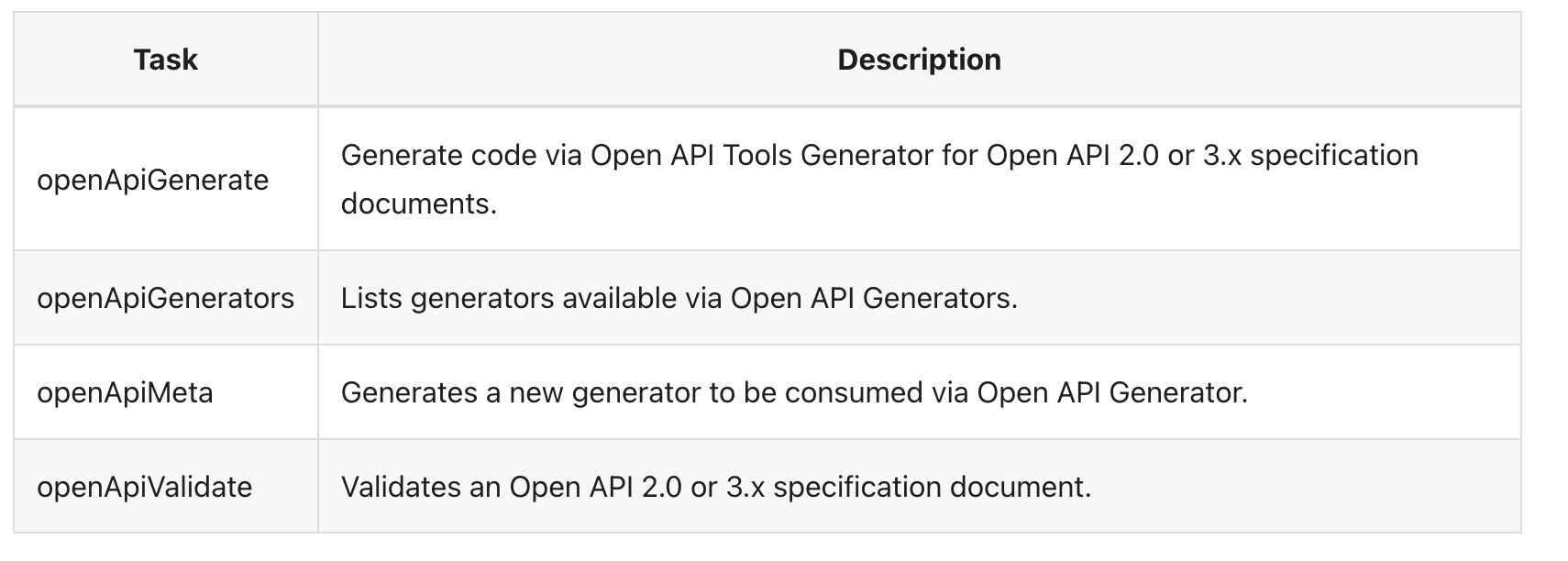
Task: Click "Open API 2.0" in openApiValidate description
Action: pyautogui.click(x=595, y=487)
